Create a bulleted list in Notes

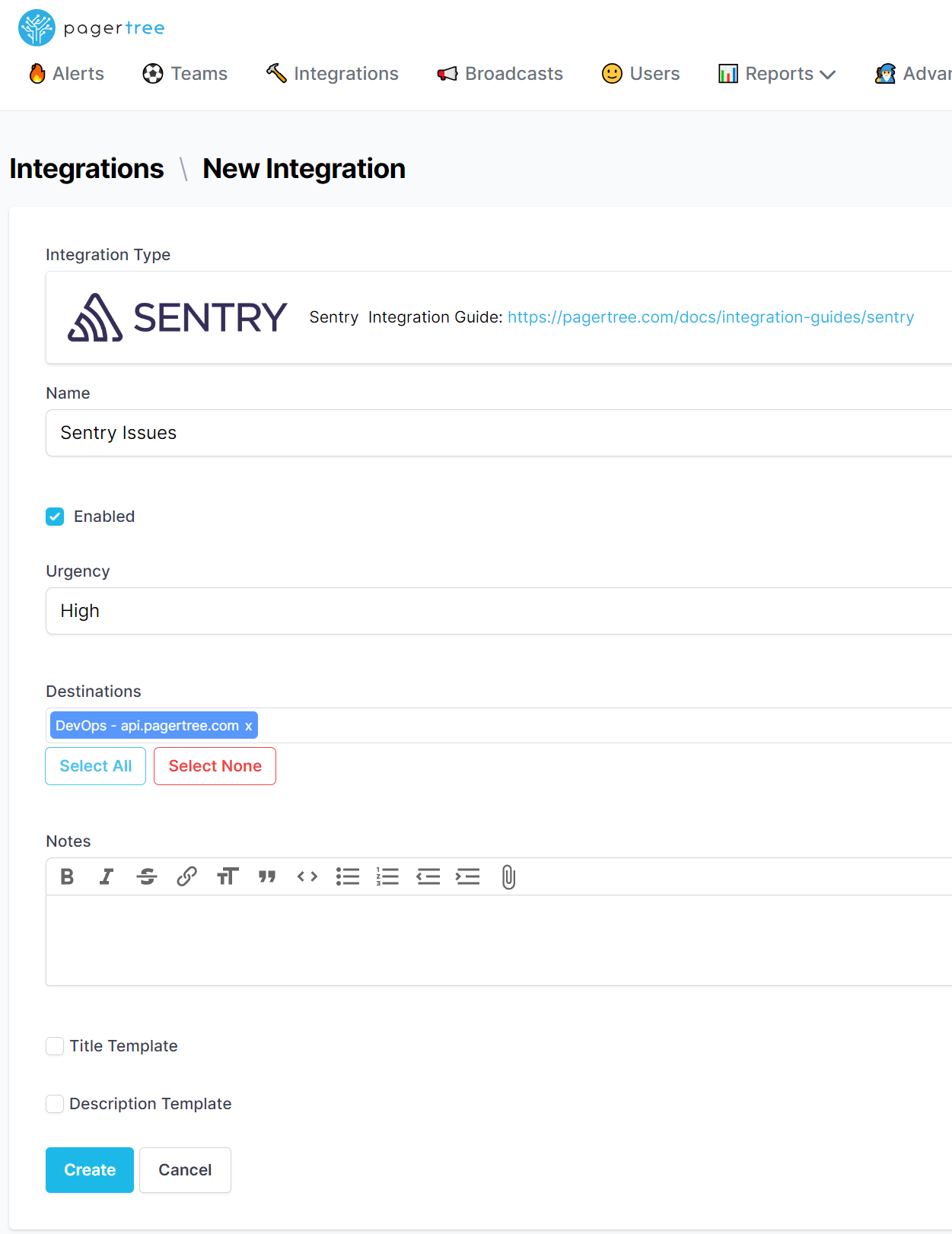[x=348, y=876]
